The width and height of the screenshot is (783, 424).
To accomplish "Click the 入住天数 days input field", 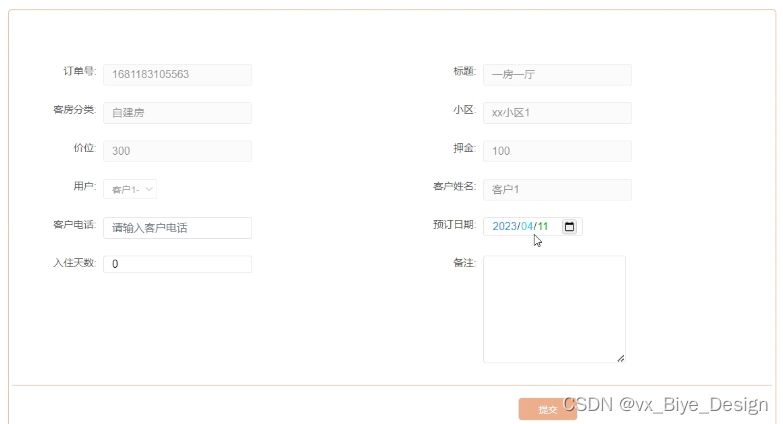I will click(177, 264).
